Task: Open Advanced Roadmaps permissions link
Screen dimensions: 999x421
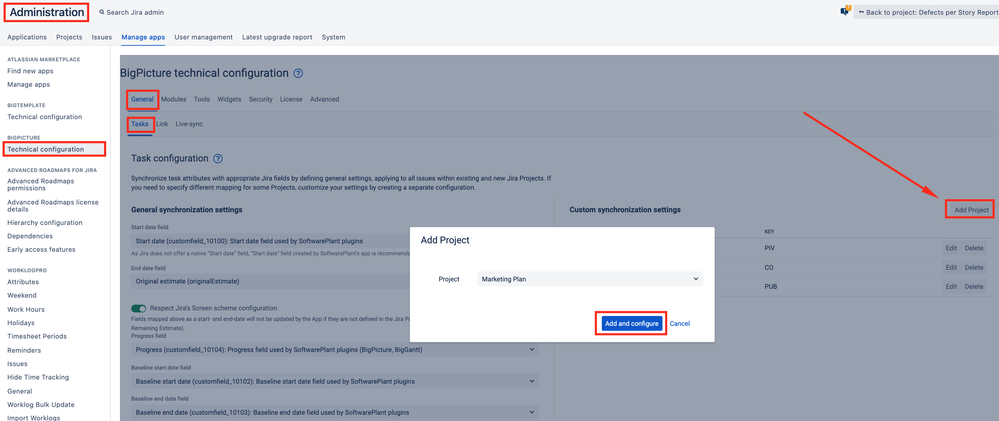Action: click(40, 185)
